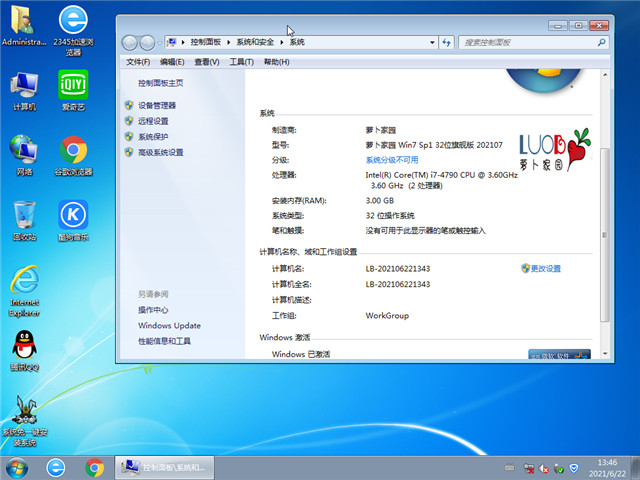Screen dimensions: 640x480
Task: Open the 计算机 desktop icon
Action: point(24,91)
